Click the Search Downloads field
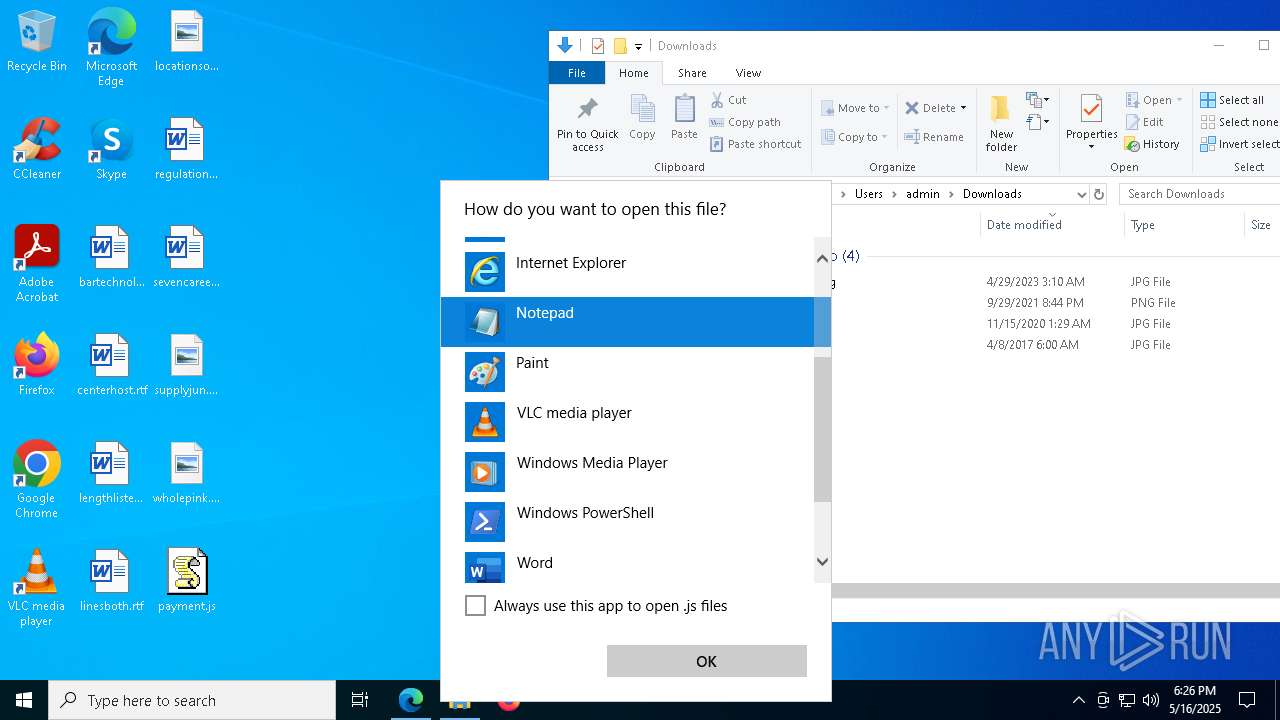The height and width of the screenshot is (720, 1280). tap(1200, 194)
